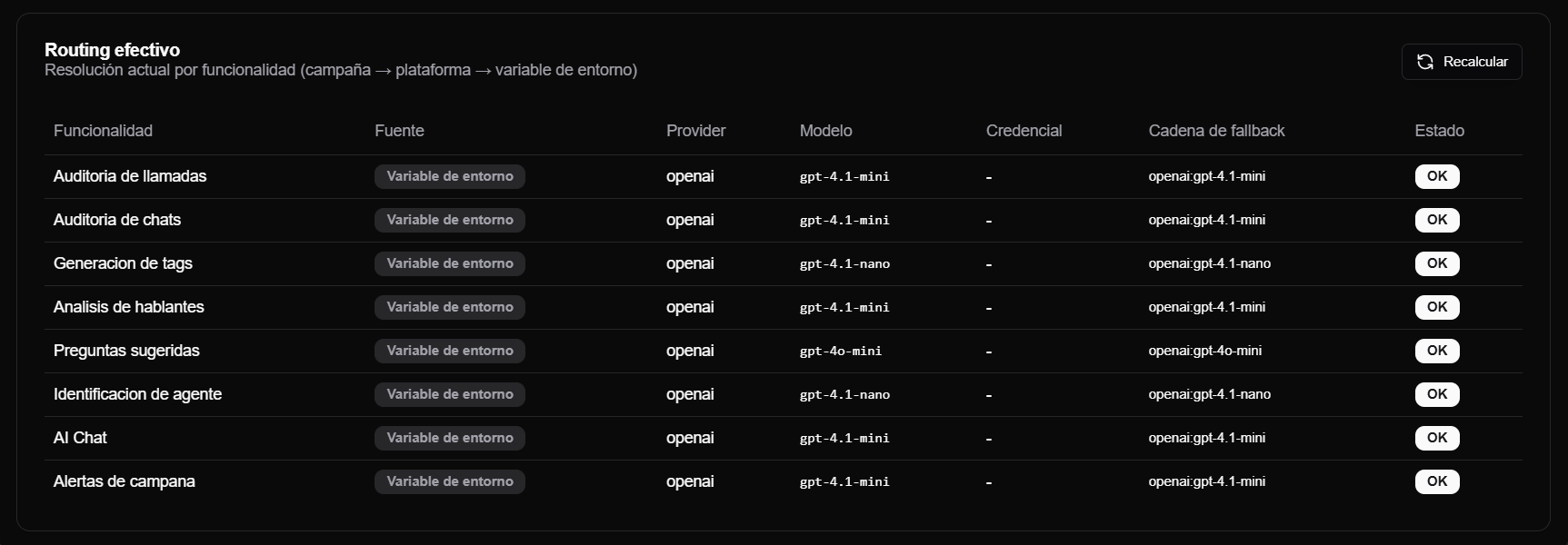The height and width of the screenshot is (545, 1568).
Task: Click the Cadena de fallback column header
Action: pos(1216,131)
